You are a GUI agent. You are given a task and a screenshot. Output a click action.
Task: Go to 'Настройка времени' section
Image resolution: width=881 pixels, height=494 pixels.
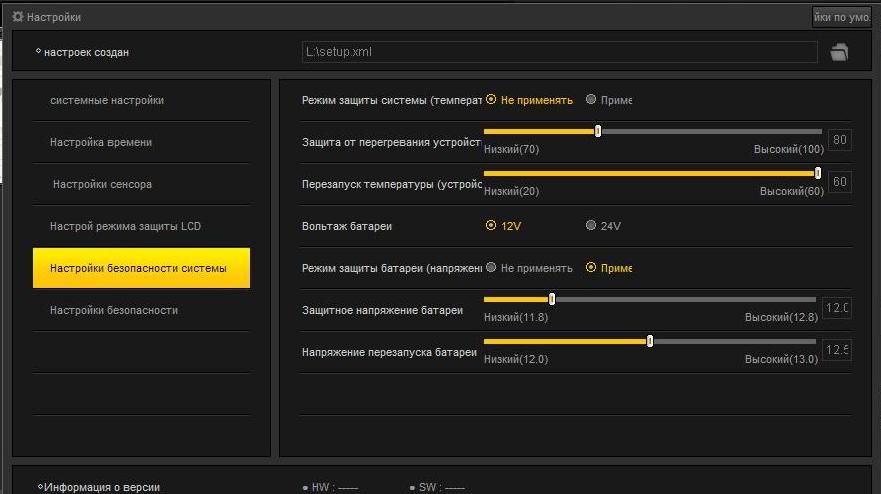101,143
